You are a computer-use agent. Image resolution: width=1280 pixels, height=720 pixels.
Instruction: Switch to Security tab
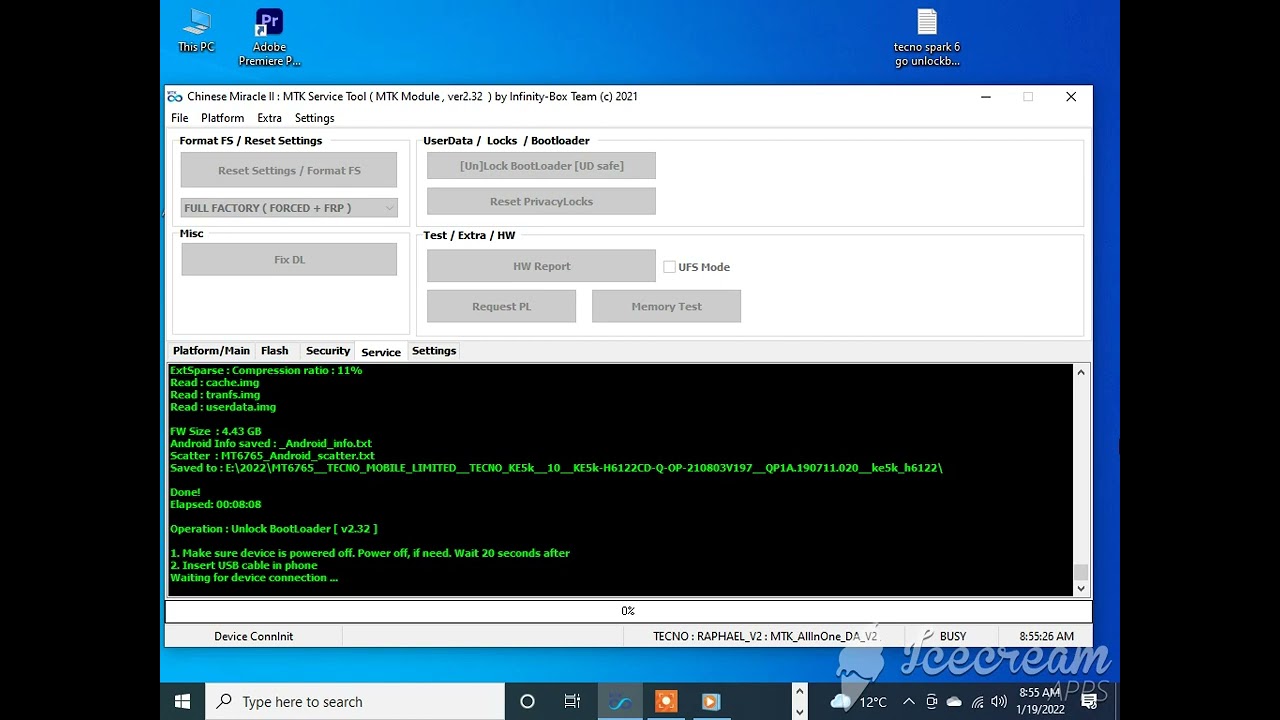(328, 351)
